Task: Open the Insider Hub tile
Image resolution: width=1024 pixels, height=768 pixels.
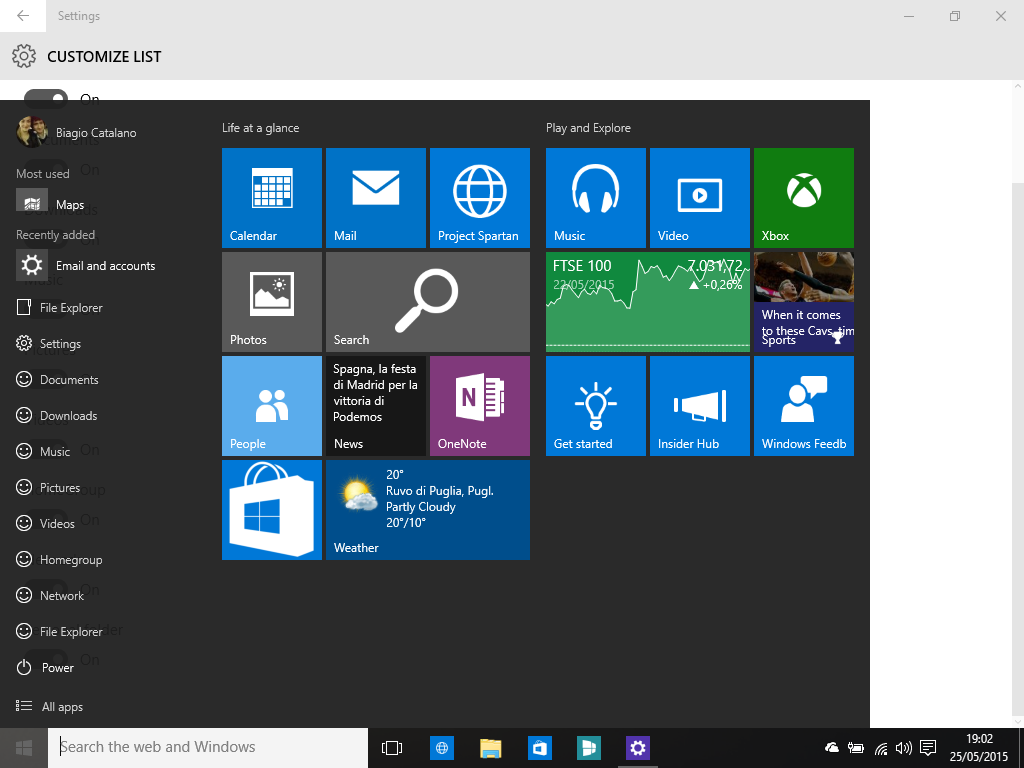Action: click(699, 406)
